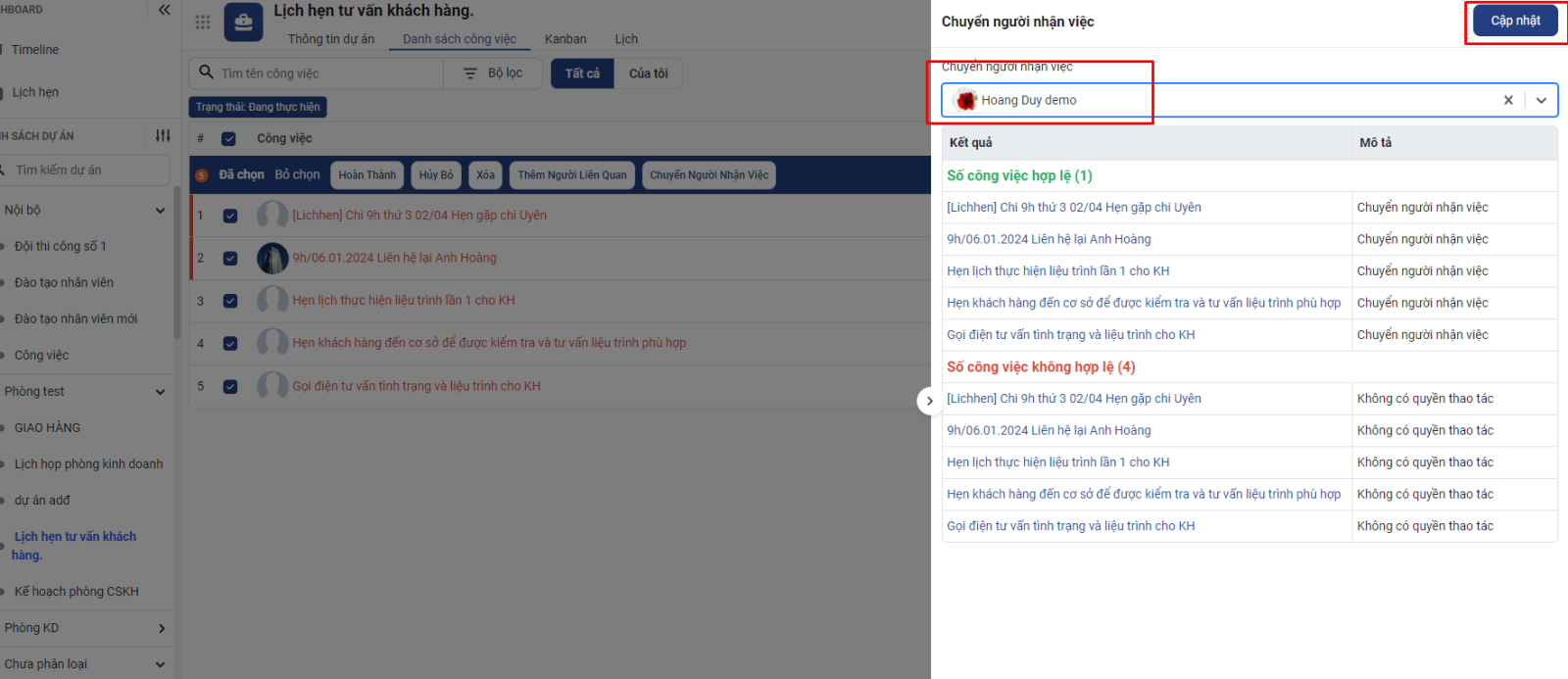Uncheck the checkbox for task row 5

[x=230, y=386]
